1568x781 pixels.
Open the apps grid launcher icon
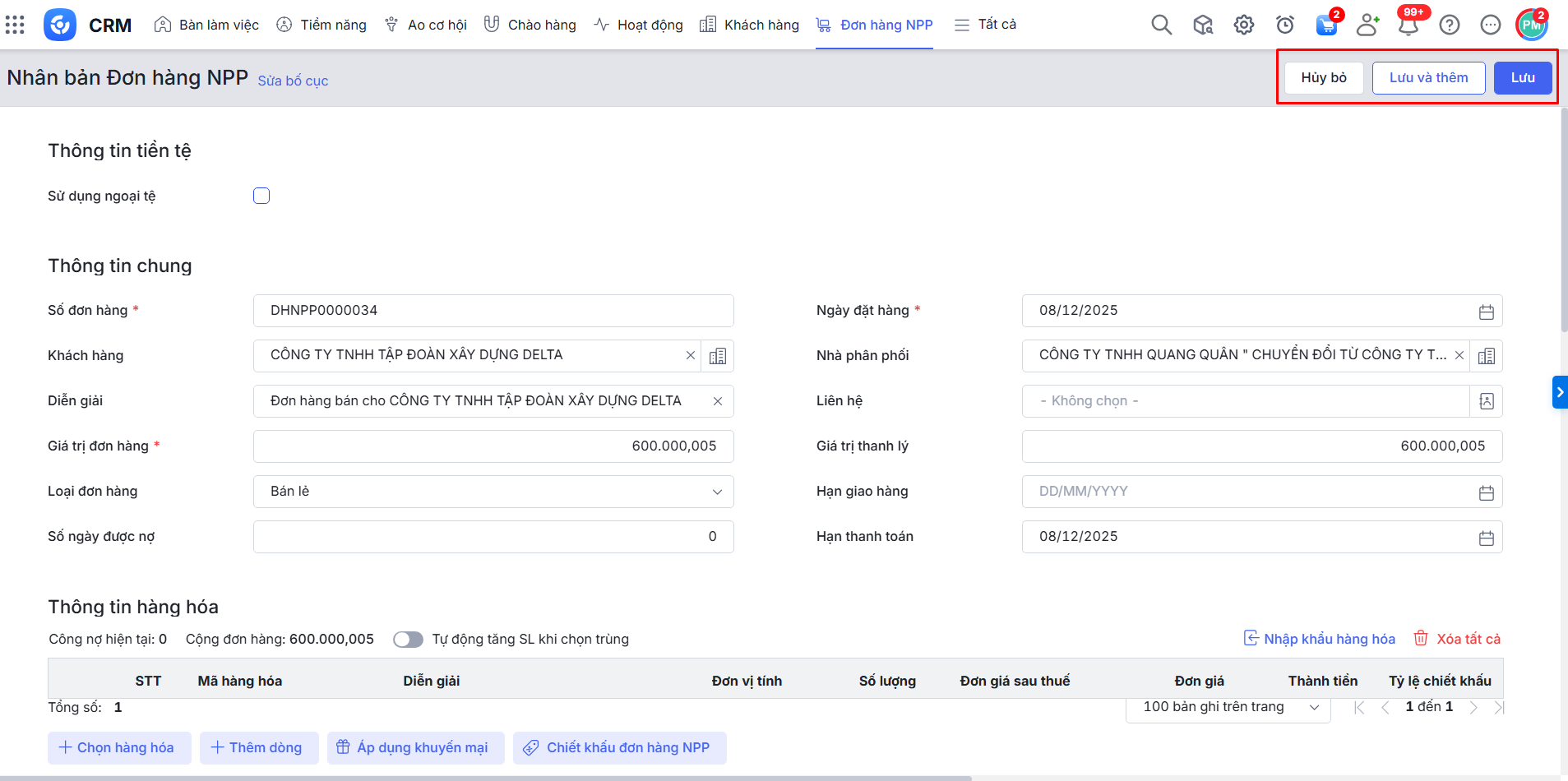(15, 25)
